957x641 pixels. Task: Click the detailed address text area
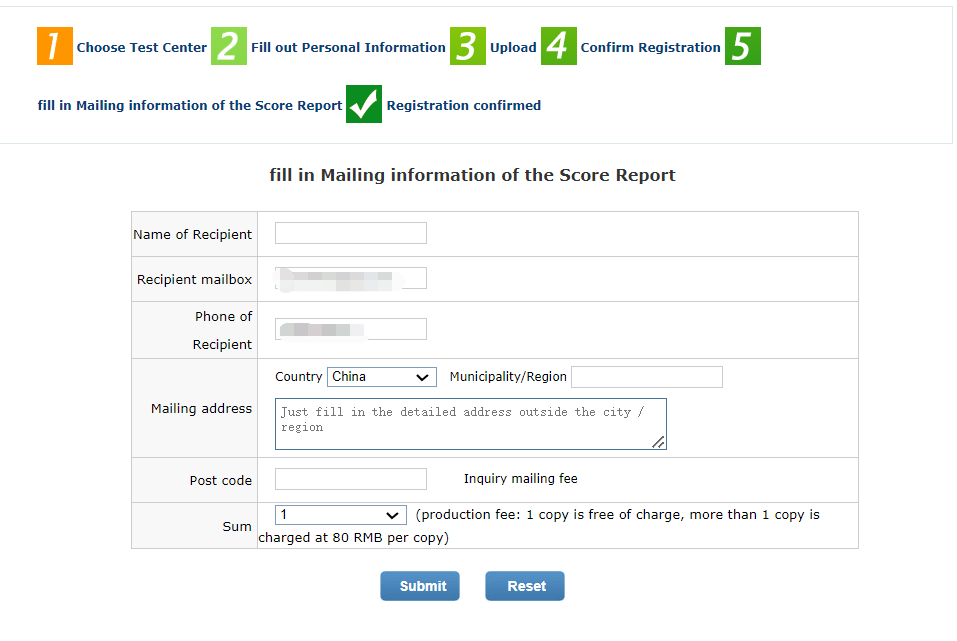[x=470, y=424]
